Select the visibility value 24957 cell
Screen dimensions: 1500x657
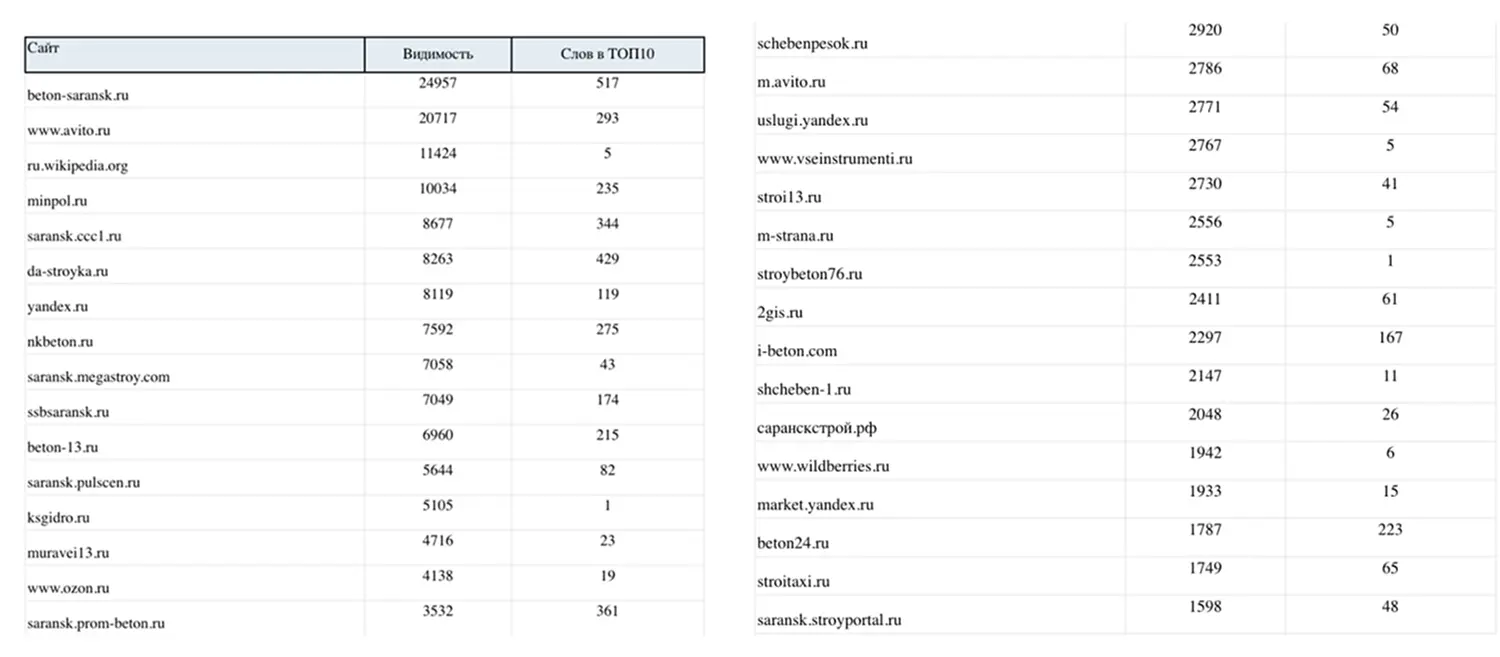pos(437,82)
